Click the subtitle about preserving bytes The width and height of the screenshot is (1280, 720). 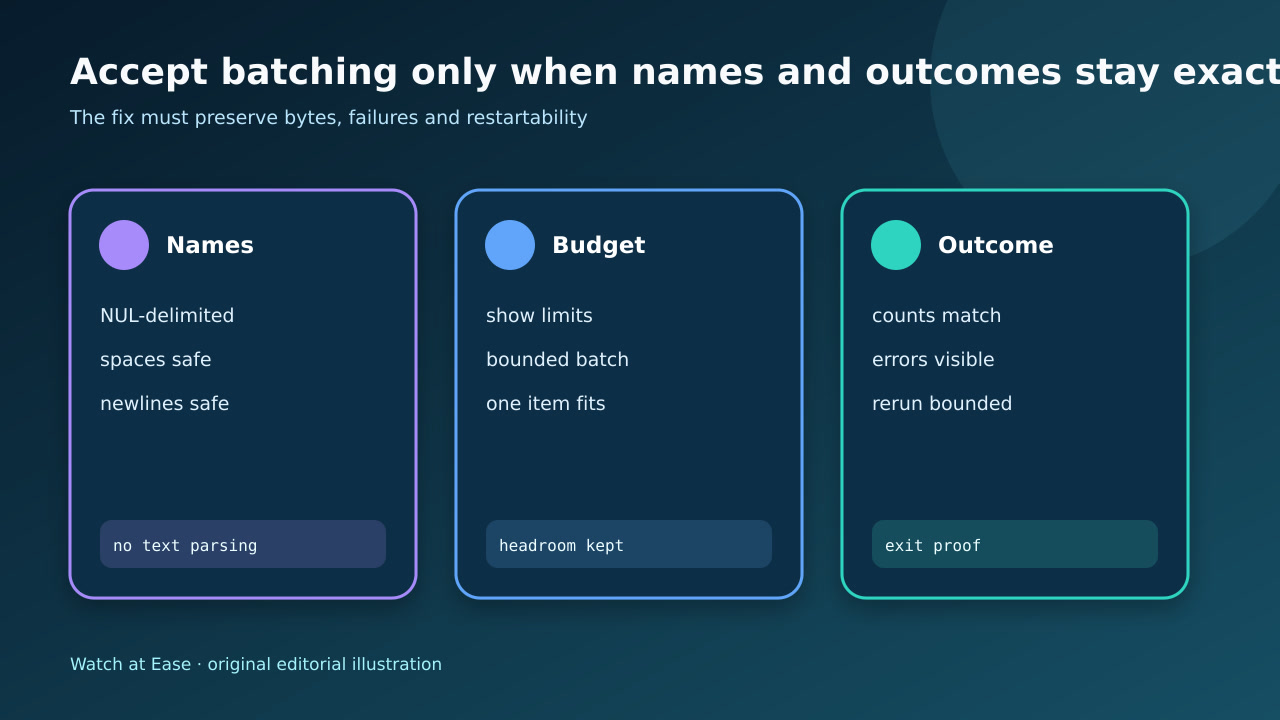[329, 118]
